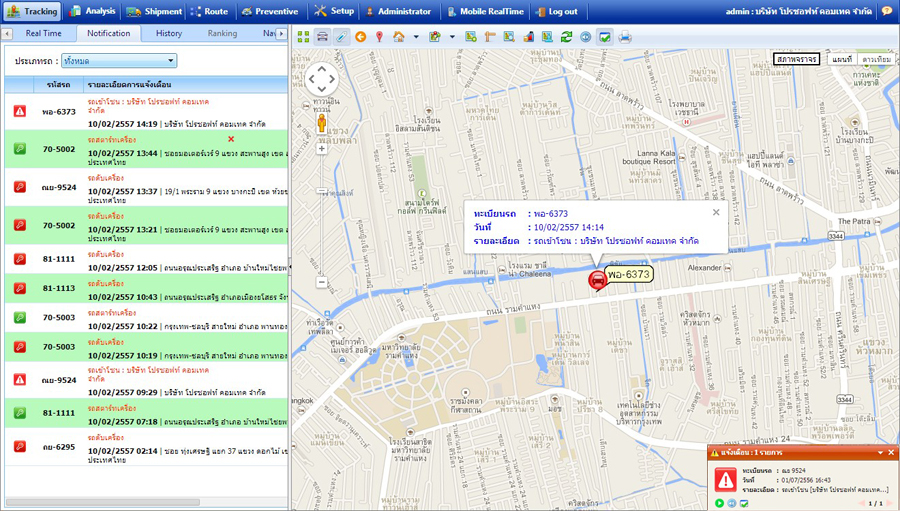Screen dimensions: 900x511
Task: Select notification row ณย-9524 at 13:37
Action: [x=146, y=187]
